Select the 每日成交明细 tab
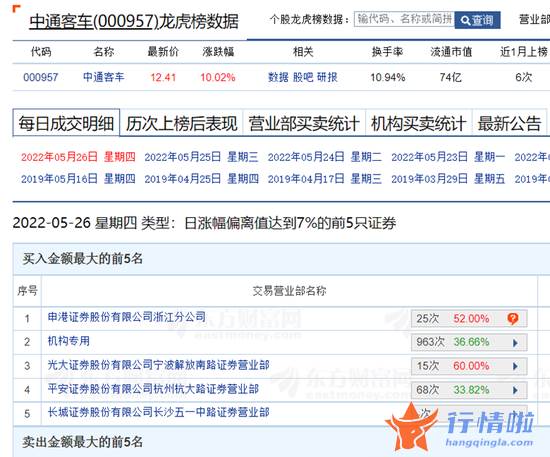 click(66, 123)
